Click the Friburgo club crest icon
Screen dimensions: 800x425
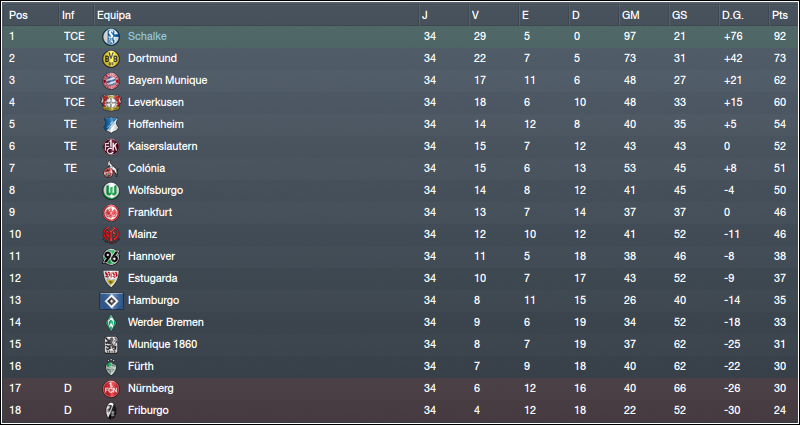[x=111, y=410]
